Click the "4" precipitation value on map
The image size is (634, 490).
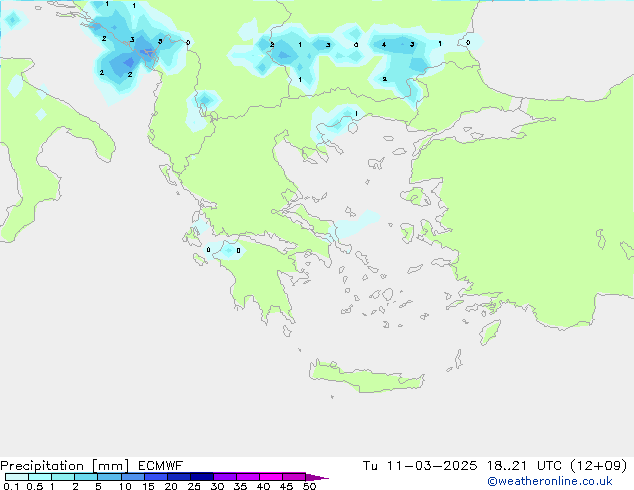click(x=384, y=44)
